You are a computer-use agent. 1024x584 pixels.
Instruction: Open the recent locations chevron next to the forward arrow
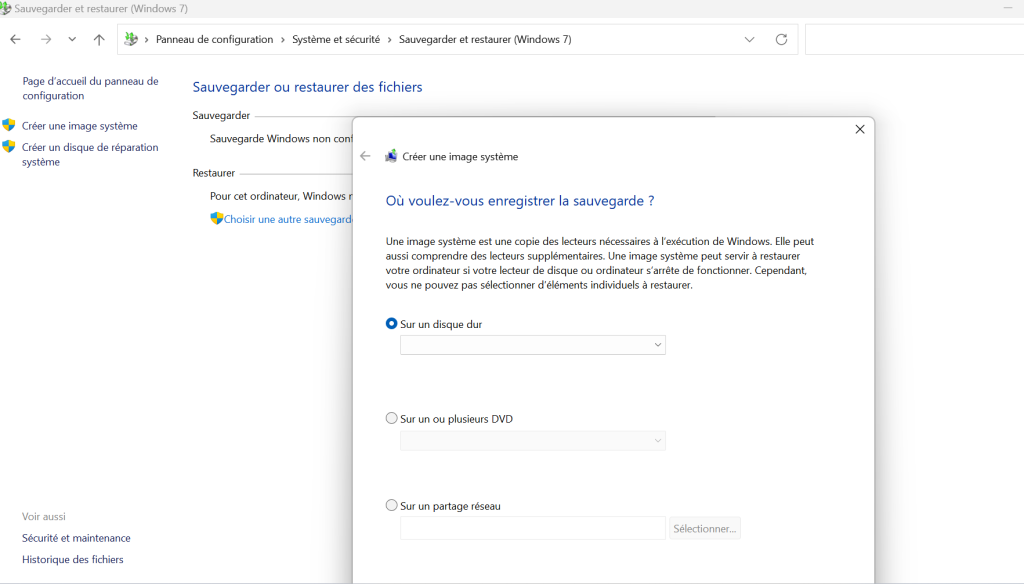coord(72,39)
